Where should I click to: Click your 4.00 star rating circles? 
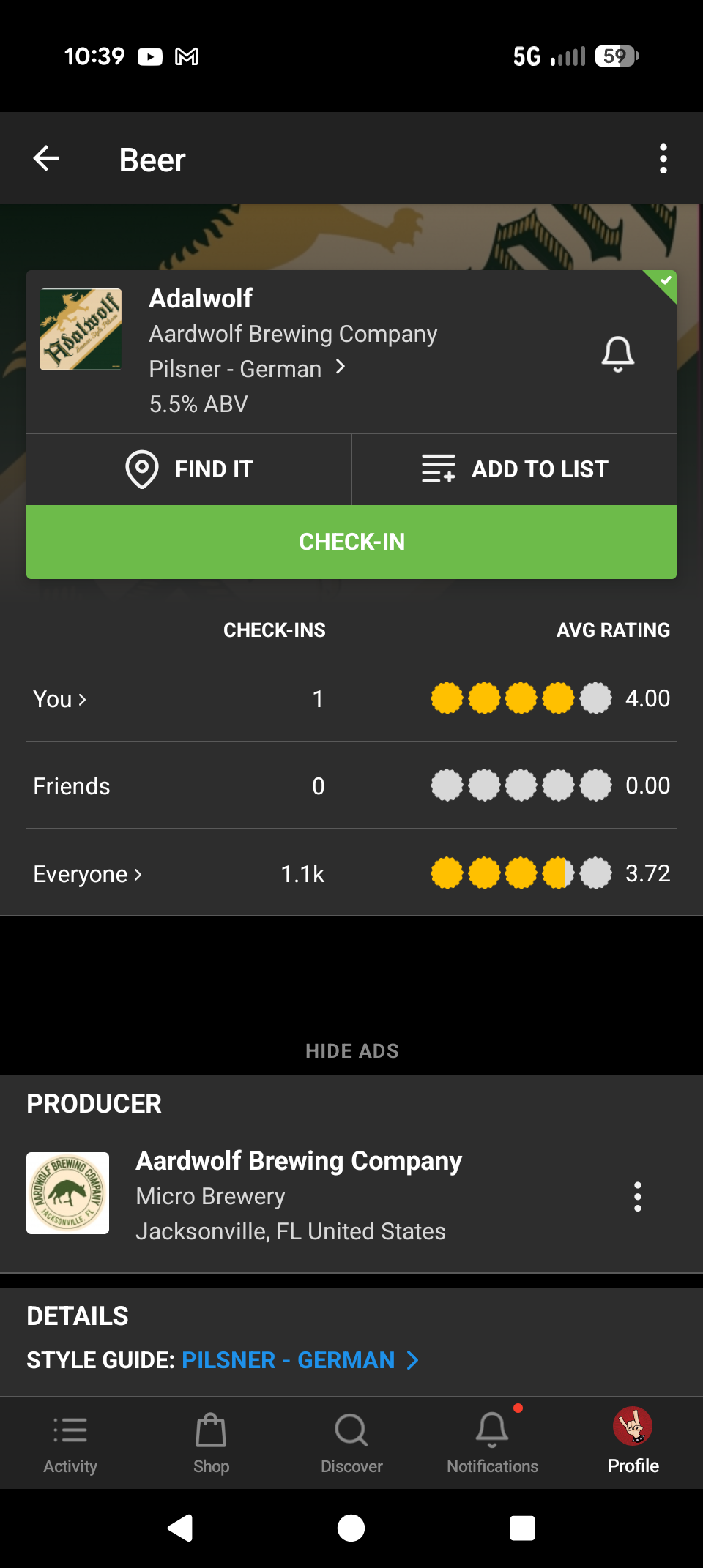point(521,698)
